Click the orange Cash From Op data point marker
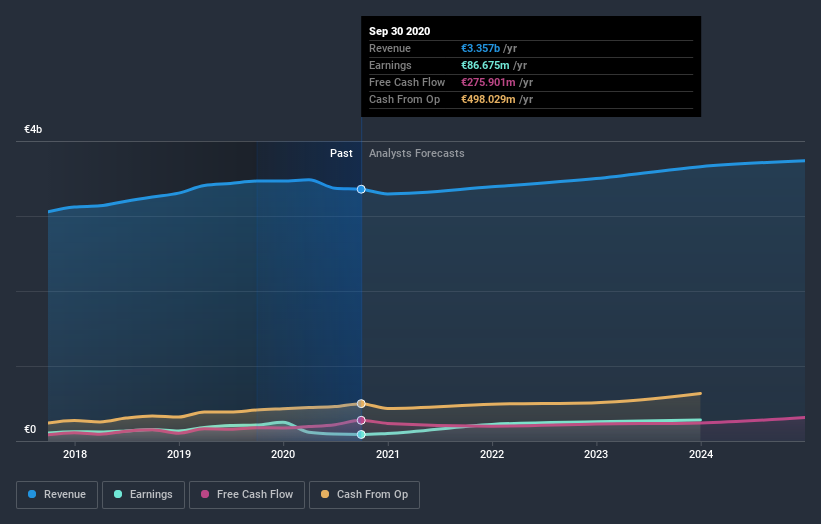 (x=361, y=404)
